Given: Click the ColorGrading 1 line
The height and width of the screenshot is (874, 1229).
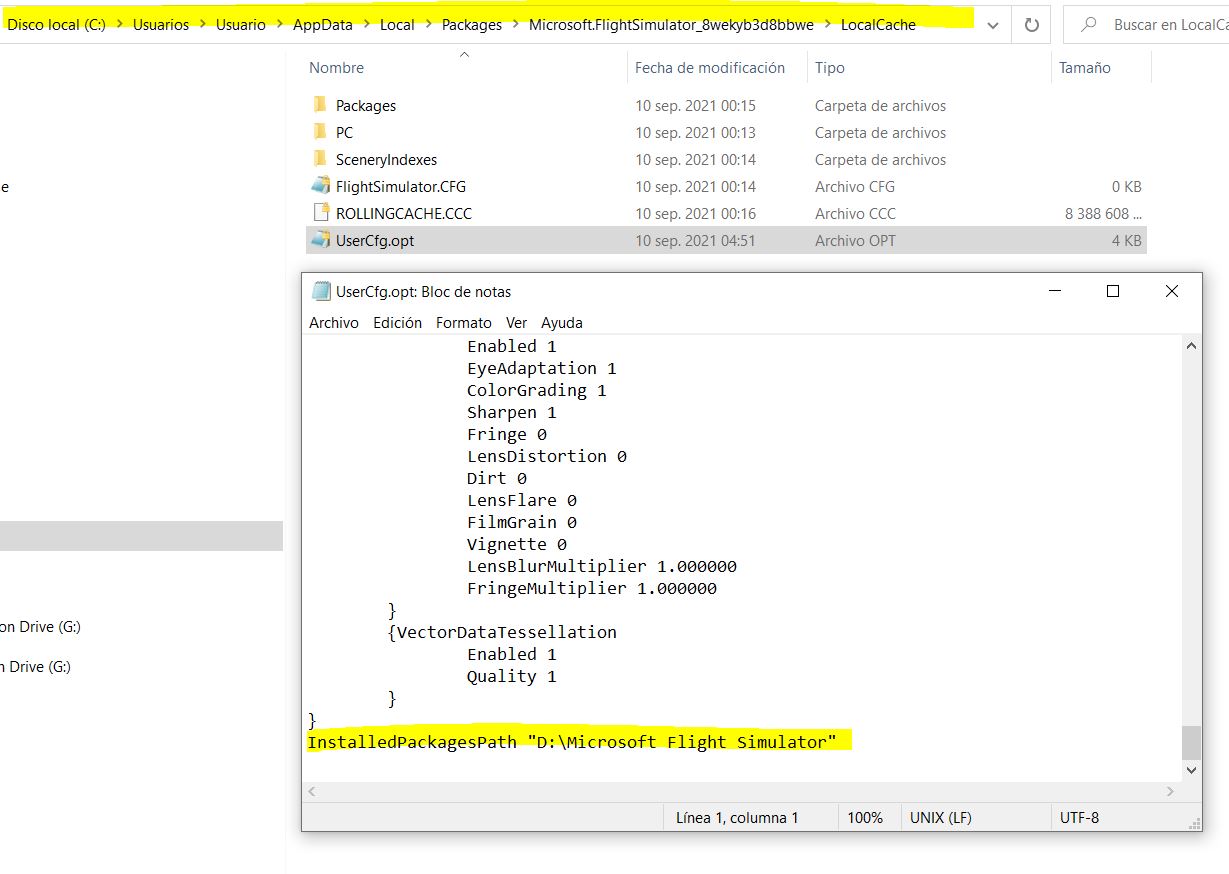Looking at the screenshot, I should 537,390.
